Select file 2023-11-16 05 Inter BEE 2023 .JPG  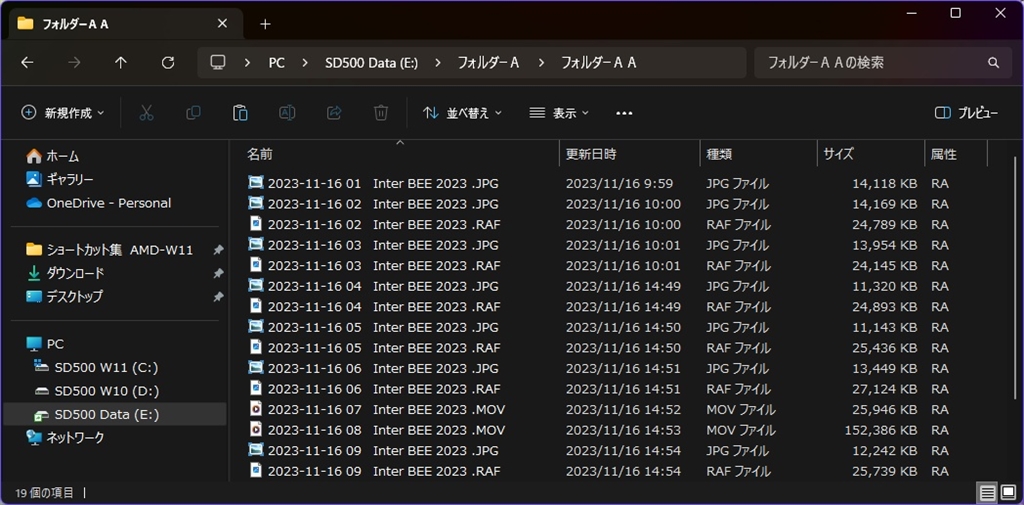[383, 327]
